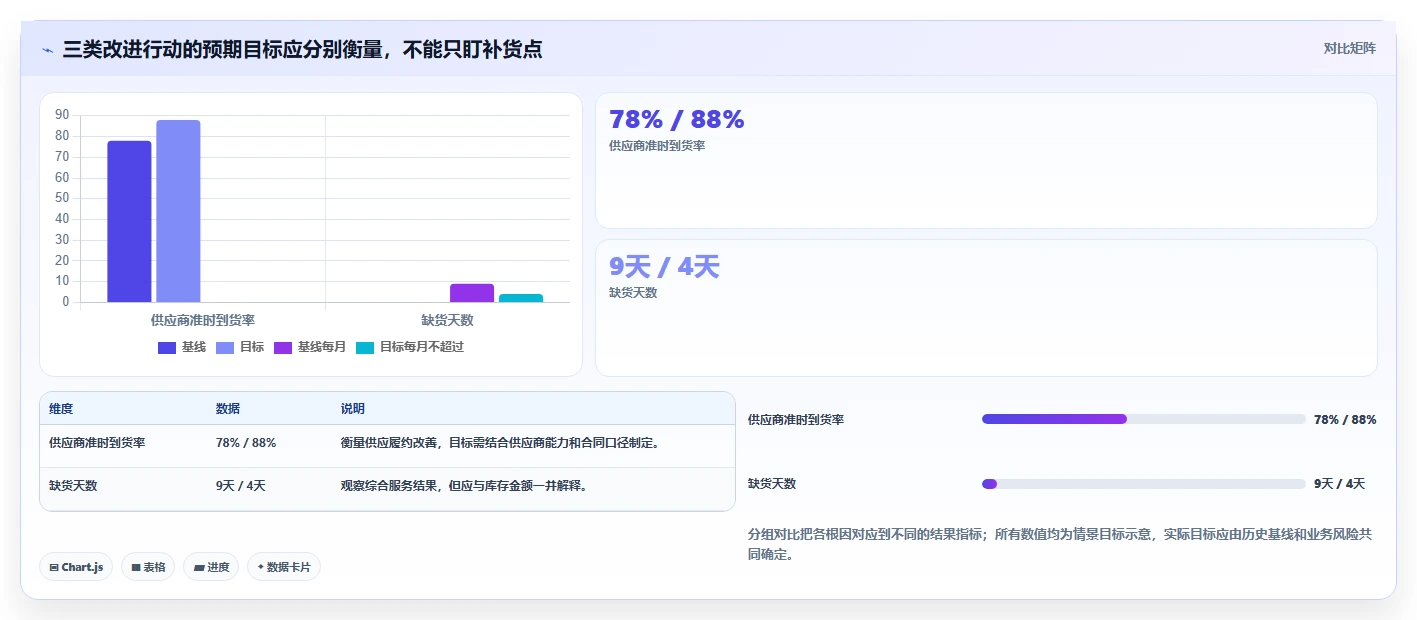
Task: Click the chart icon in Chart.js chip
Action: click(54, 567)
